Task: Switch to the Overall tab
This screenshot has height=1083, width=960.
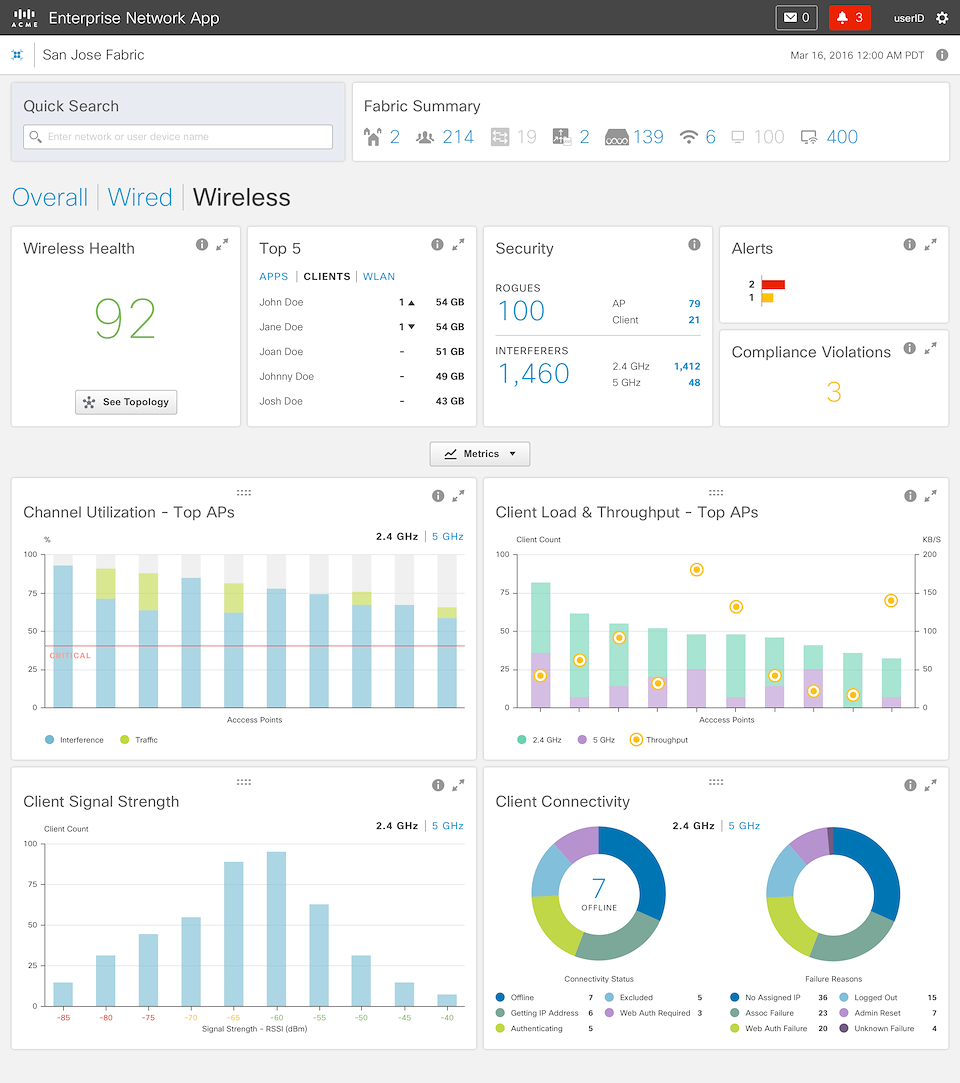Action: pos(50,198)
